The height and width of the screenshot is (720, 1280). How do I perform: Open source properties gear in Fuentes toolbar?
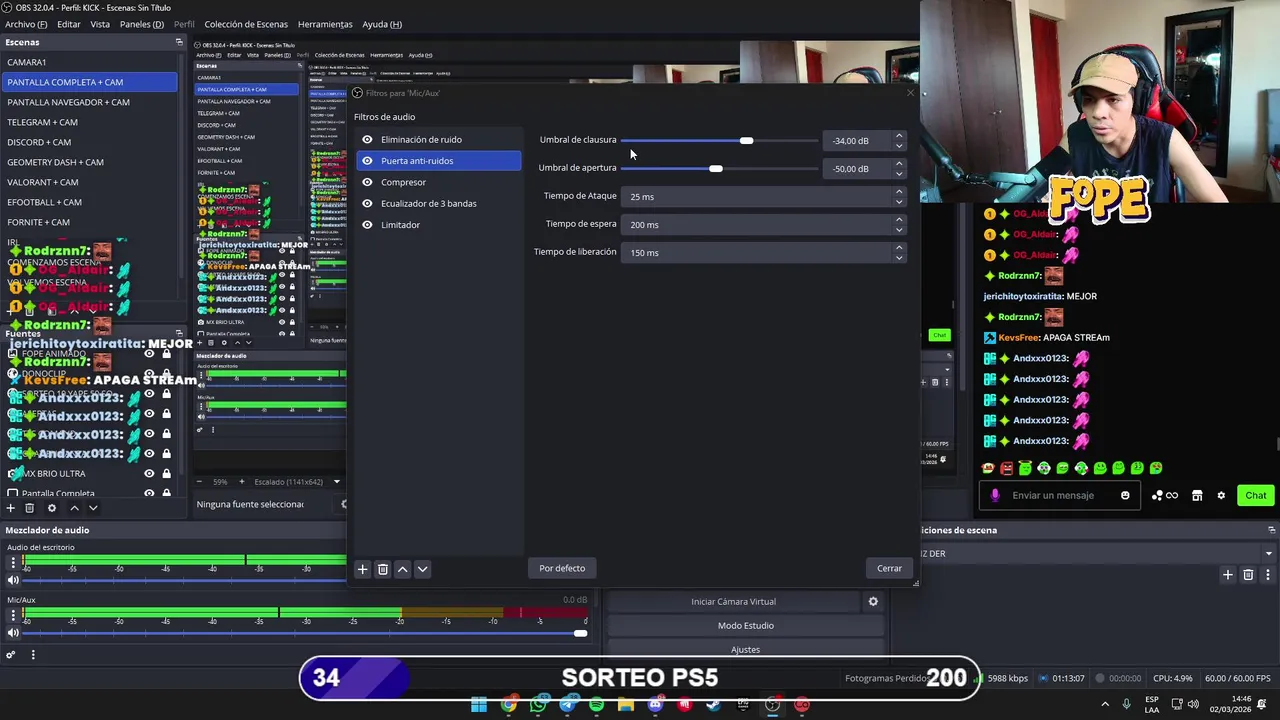52,508
